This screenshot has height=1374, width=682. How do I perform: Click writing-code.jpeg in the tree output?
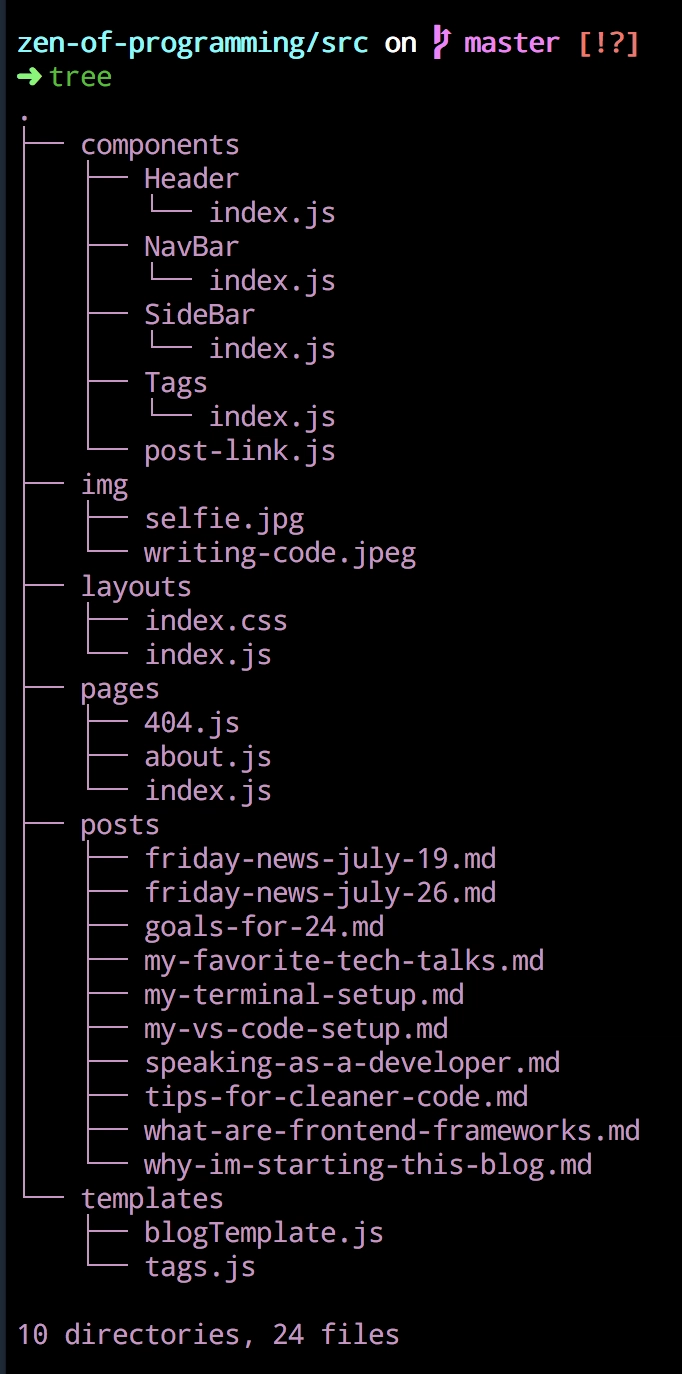click(x=280, y=553)
